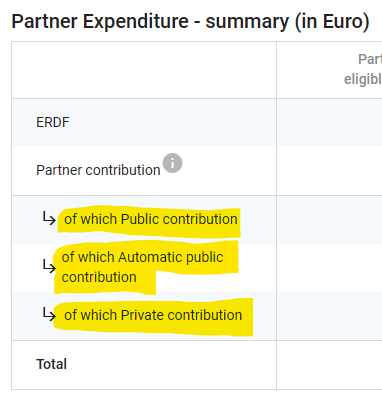Click the empty top-left header cell
Viewport: 382px width, 396px height.
click(144, 70)
